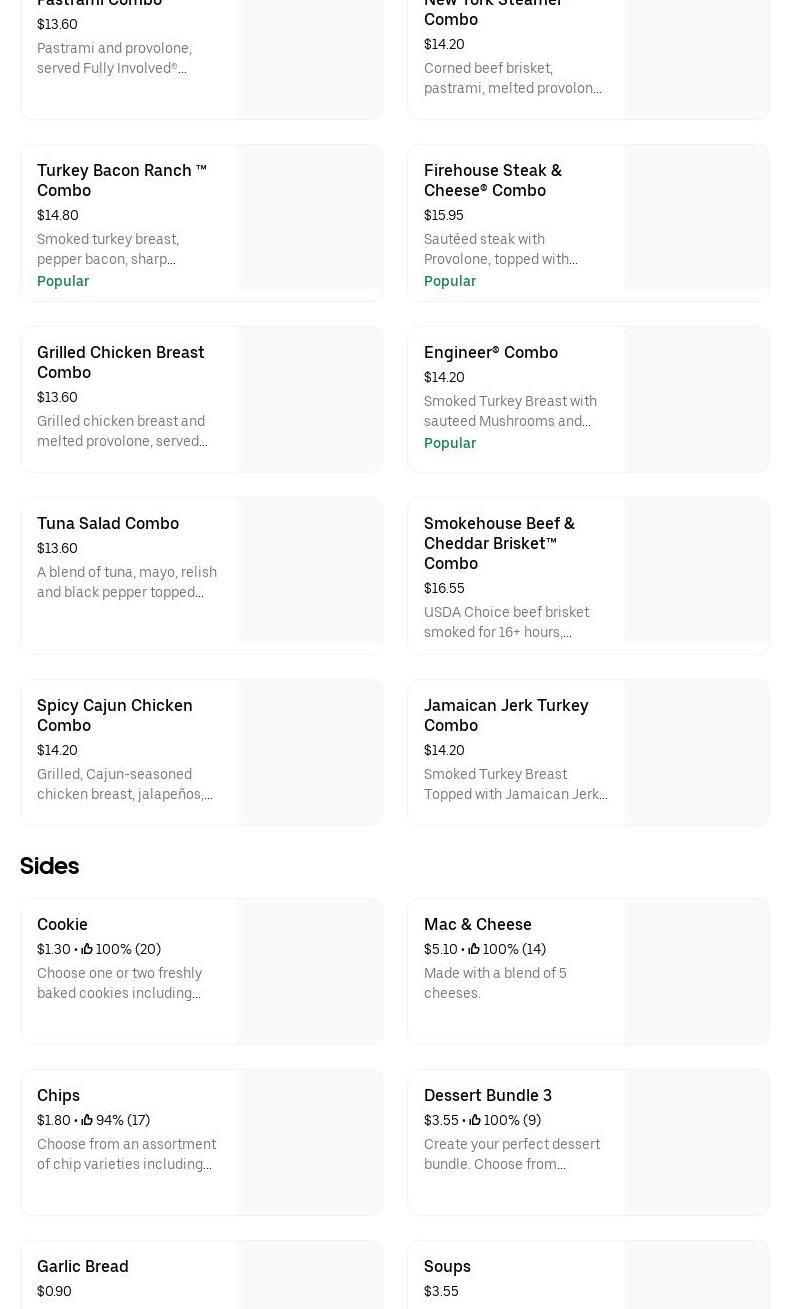This screenshot has height=1309, width=804.
Task: Click the Popular label under Engineer Combo
Action: coord(450,443)
